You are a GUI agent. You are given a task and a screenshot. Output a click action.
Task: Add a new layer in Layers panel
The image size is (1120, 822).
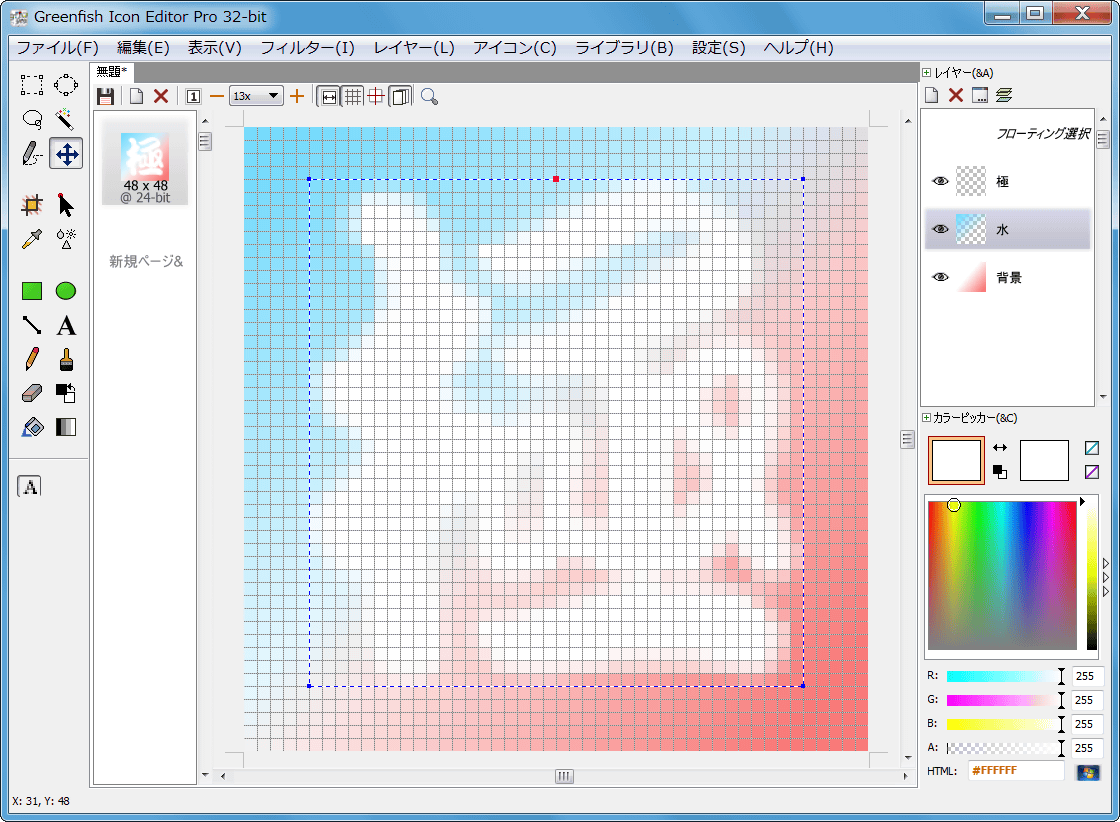pyautogui.click(x=931, y=95)
